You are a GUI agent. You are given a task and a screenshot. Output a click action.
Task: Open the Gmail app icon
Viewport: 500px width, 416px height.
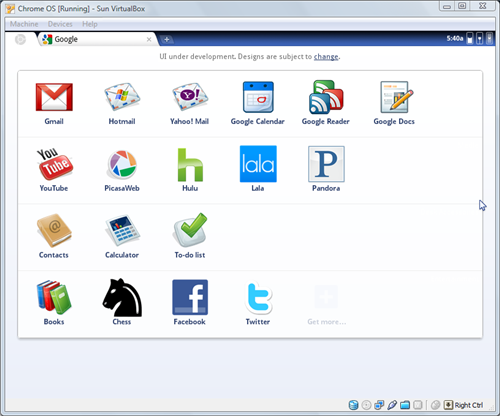[x=54, y=97]
